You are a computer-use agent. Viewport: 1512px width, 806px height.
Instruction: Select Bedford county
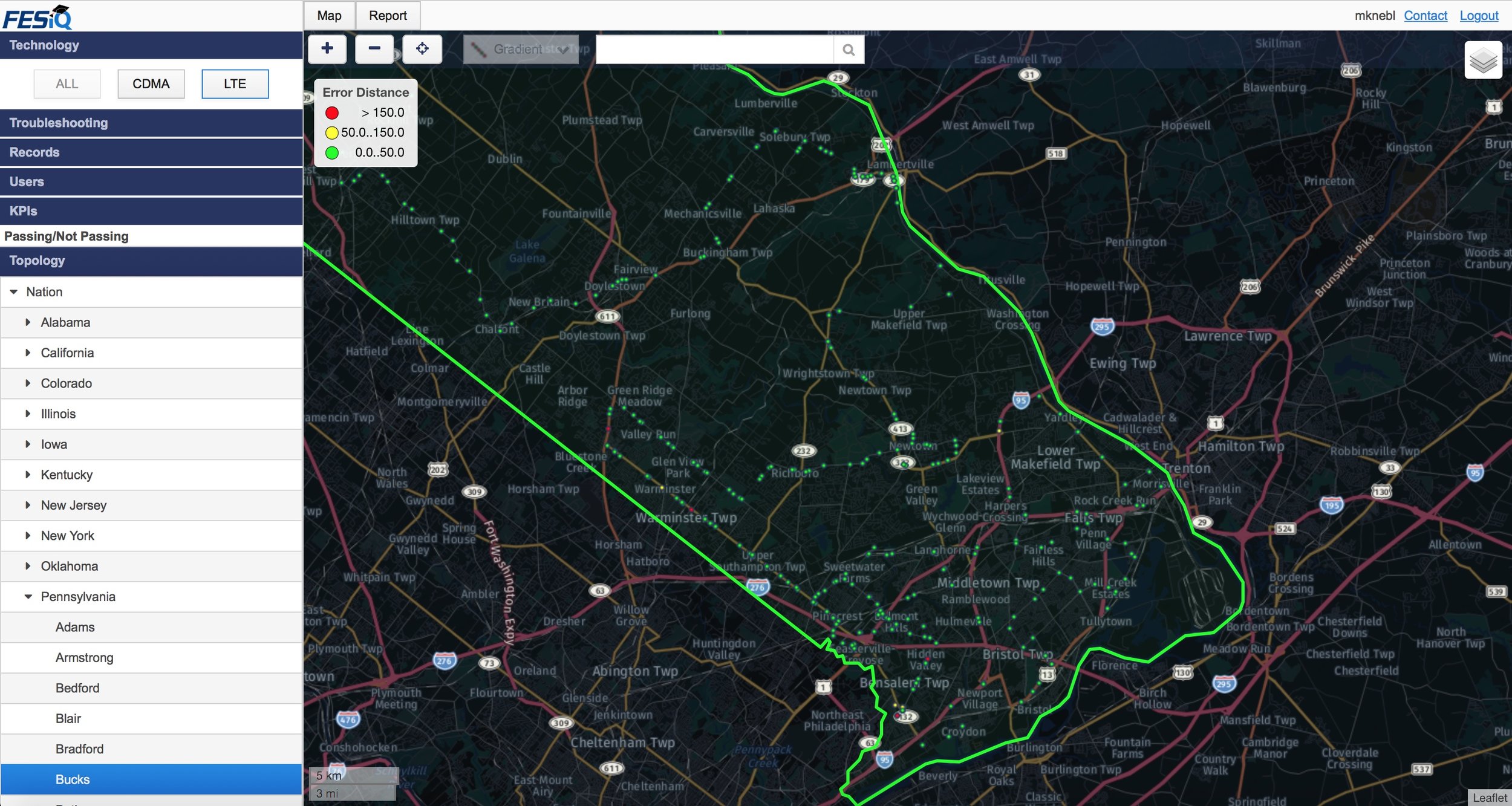(151, 688)
